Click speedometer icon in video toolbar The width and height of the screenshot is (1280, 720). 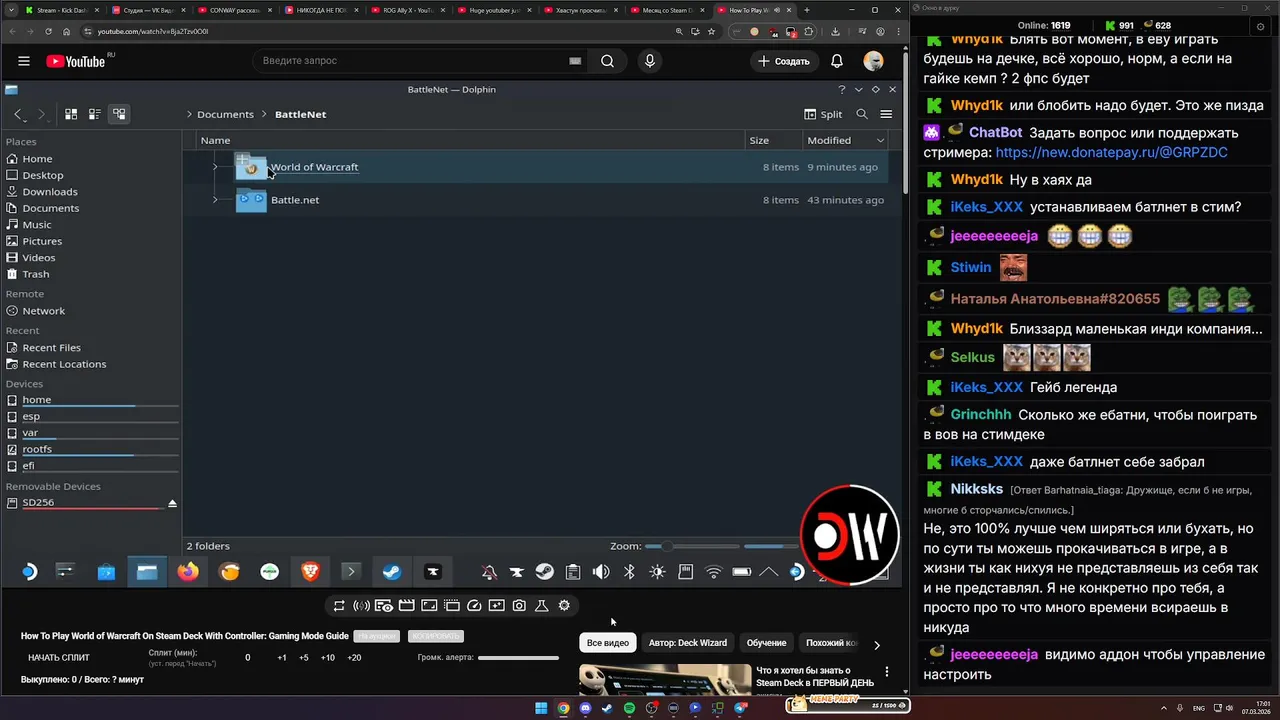pyautogui.click(x=474, y=605)
